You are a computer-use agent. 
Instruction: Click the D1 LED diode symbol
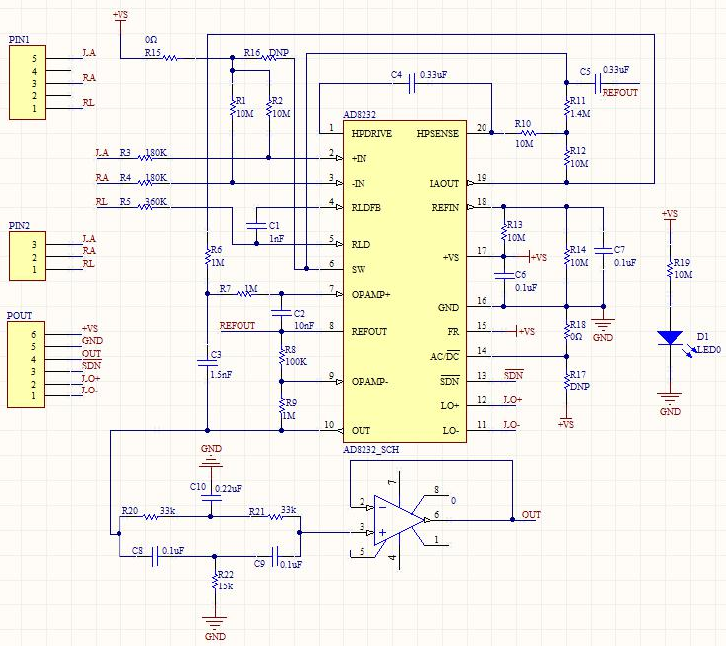coord(670,338)
